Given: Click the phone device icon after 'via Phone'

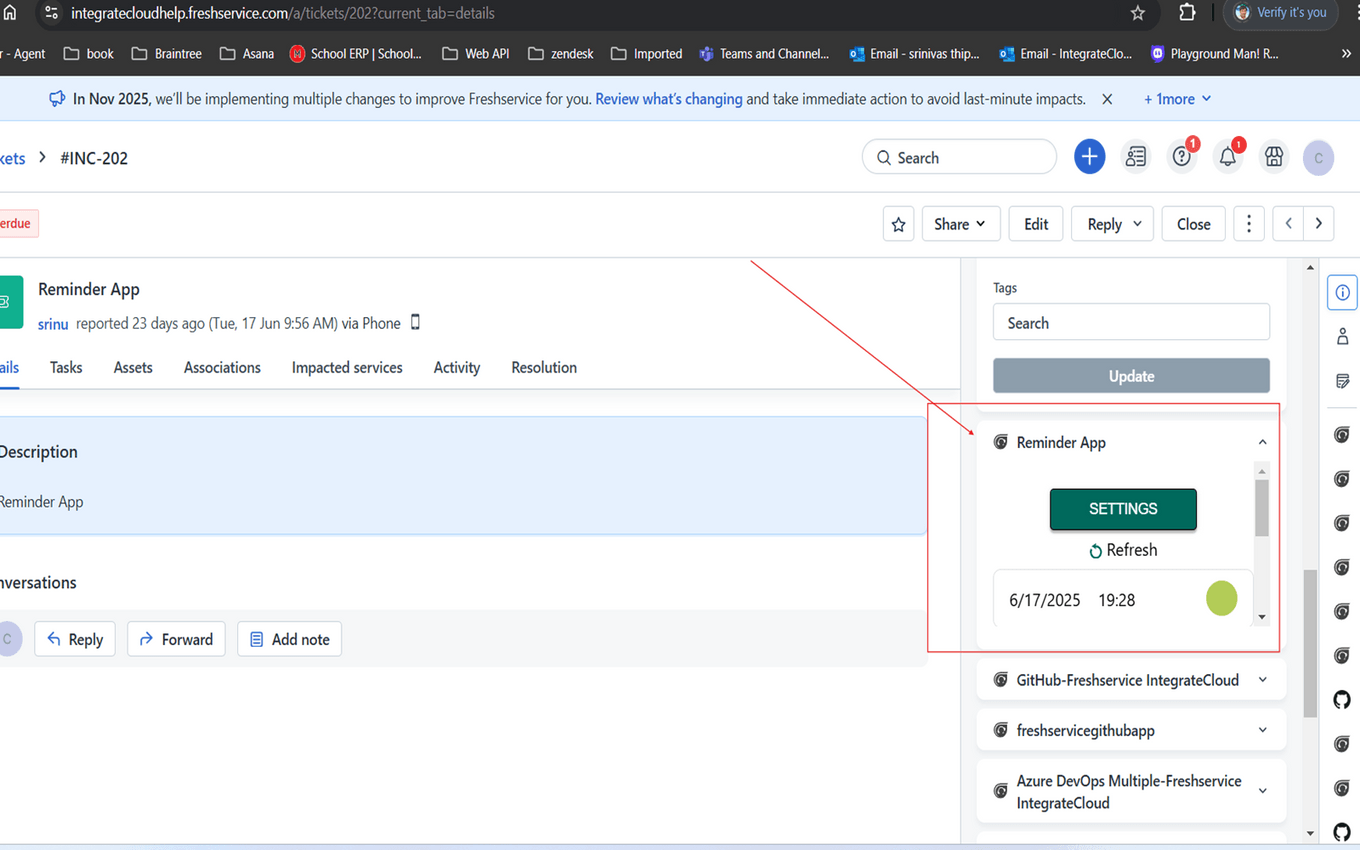Looking at the screenshot, I should coord(415,322).
